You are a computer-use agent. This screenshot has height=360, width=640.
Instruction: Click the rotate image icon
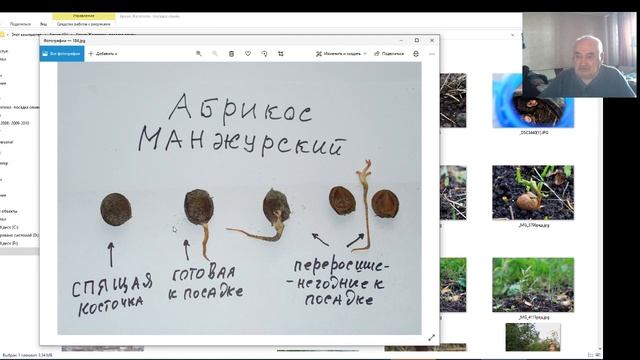[x=264, y=53]
